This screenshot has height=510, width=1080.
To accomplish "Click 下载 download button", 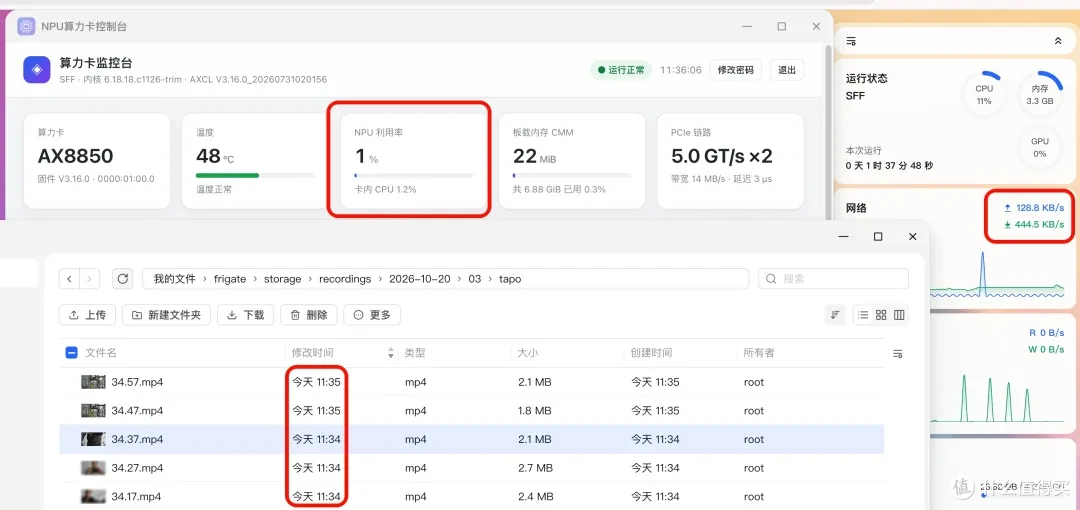I will [246, 315].
